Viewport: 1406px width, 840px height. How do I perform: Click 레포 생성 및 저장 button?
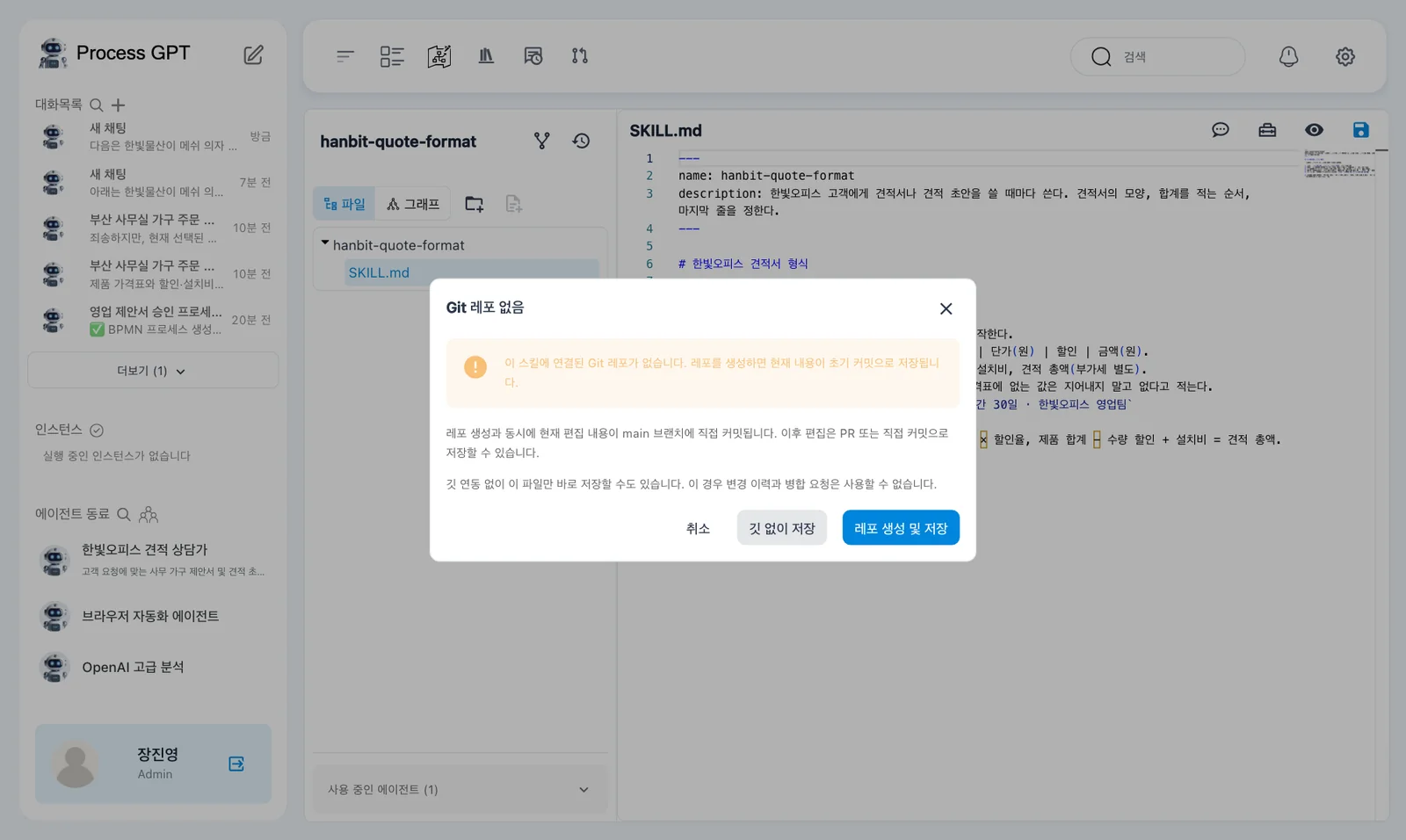[x=901, y=528]
